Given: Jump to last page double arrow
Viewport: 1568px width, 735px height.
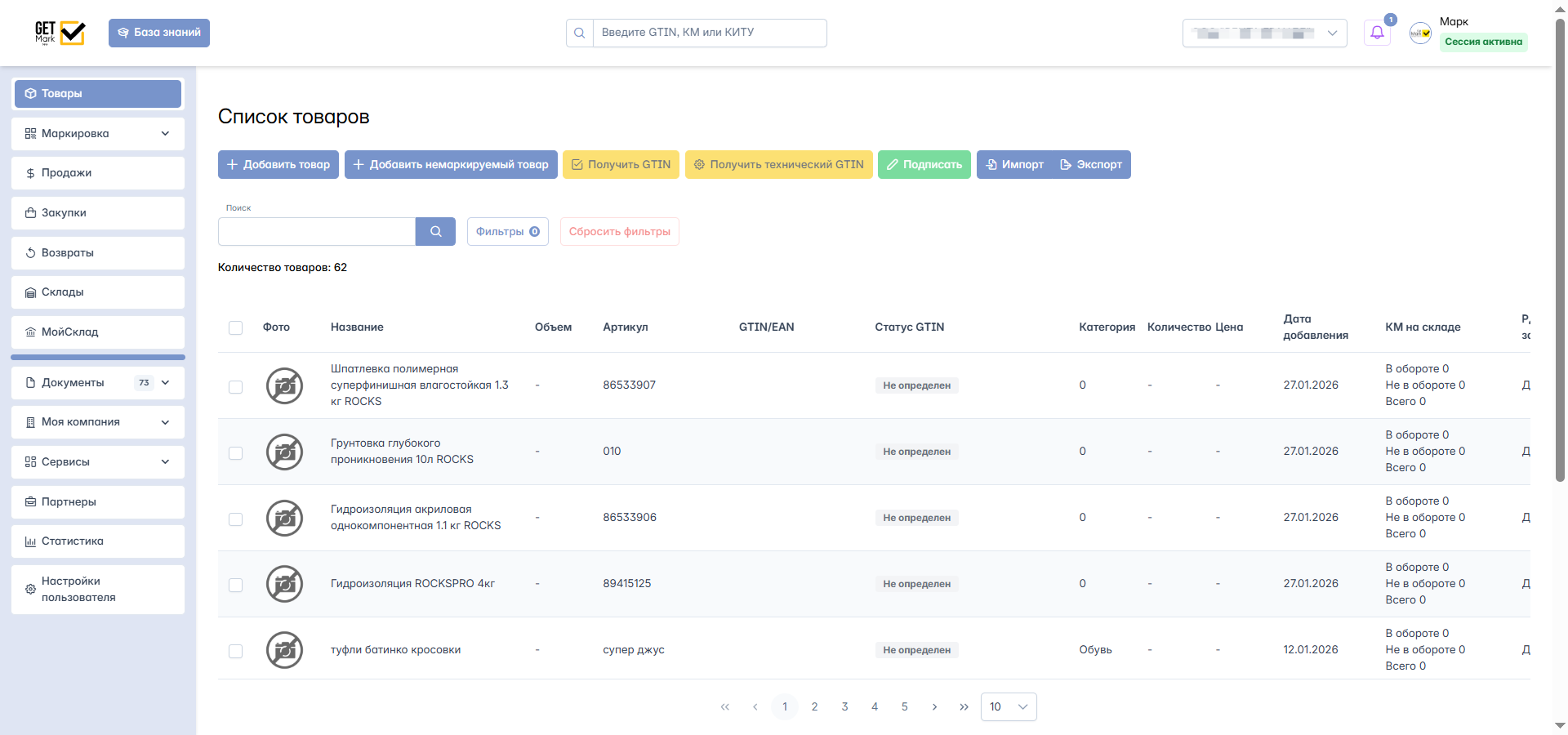Looking at the screenshot, I should point(964,707).
